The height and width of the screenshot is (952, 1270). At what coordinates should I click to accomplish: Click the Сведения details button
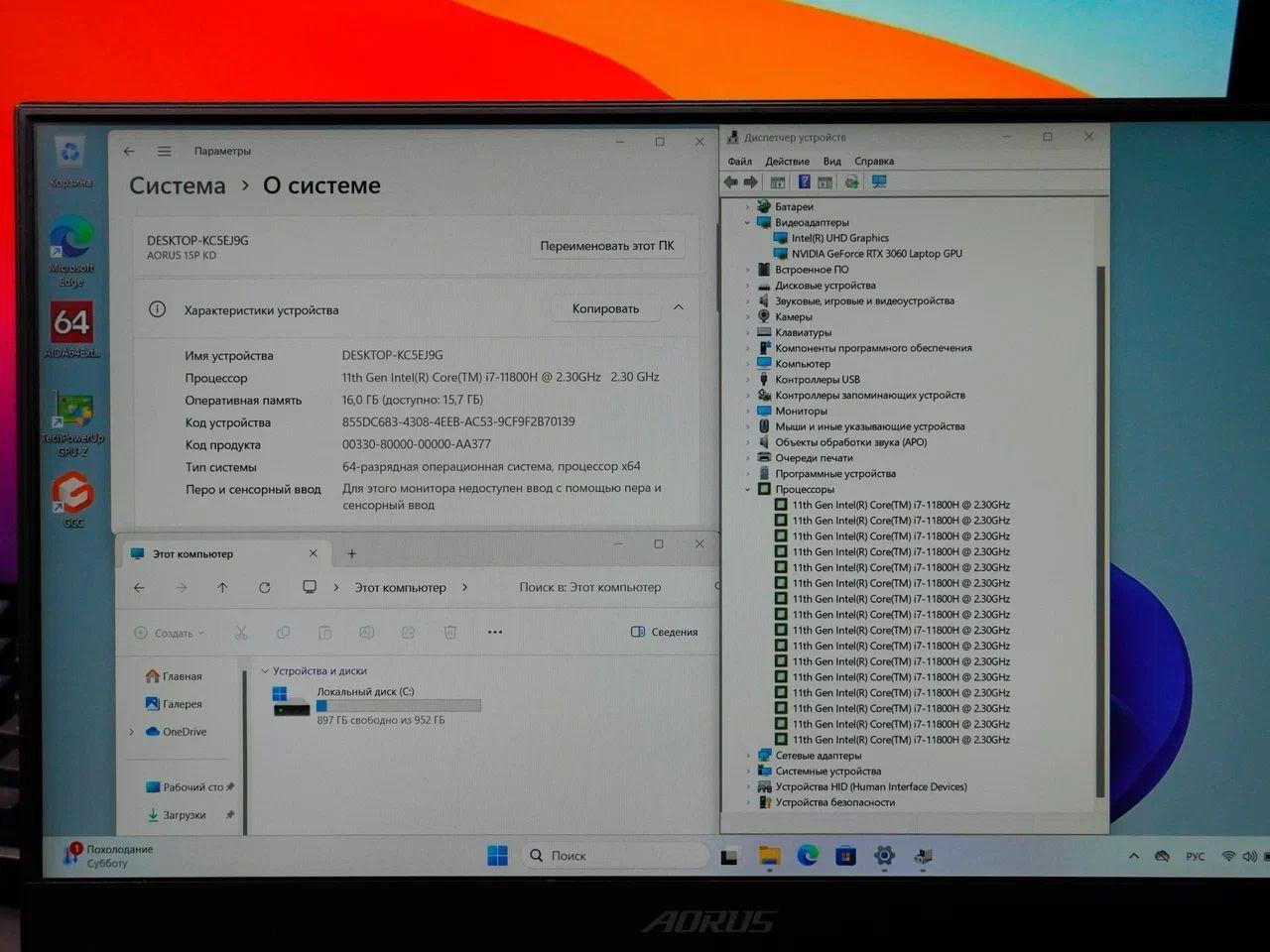[665, 632]
